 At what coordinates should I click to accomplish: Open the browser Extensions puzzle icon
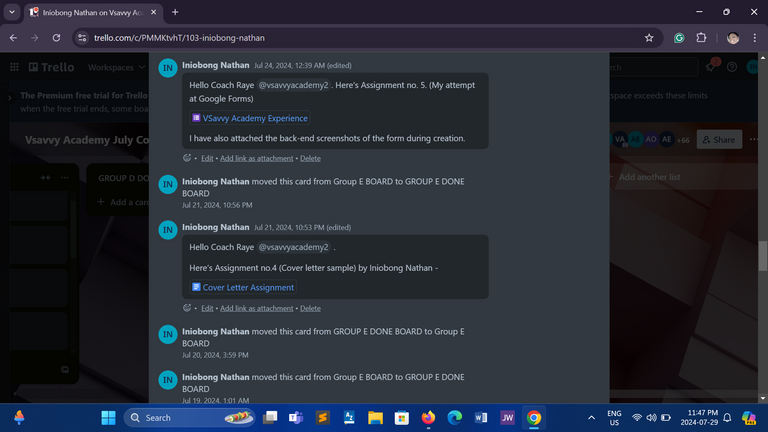(701, 38)
